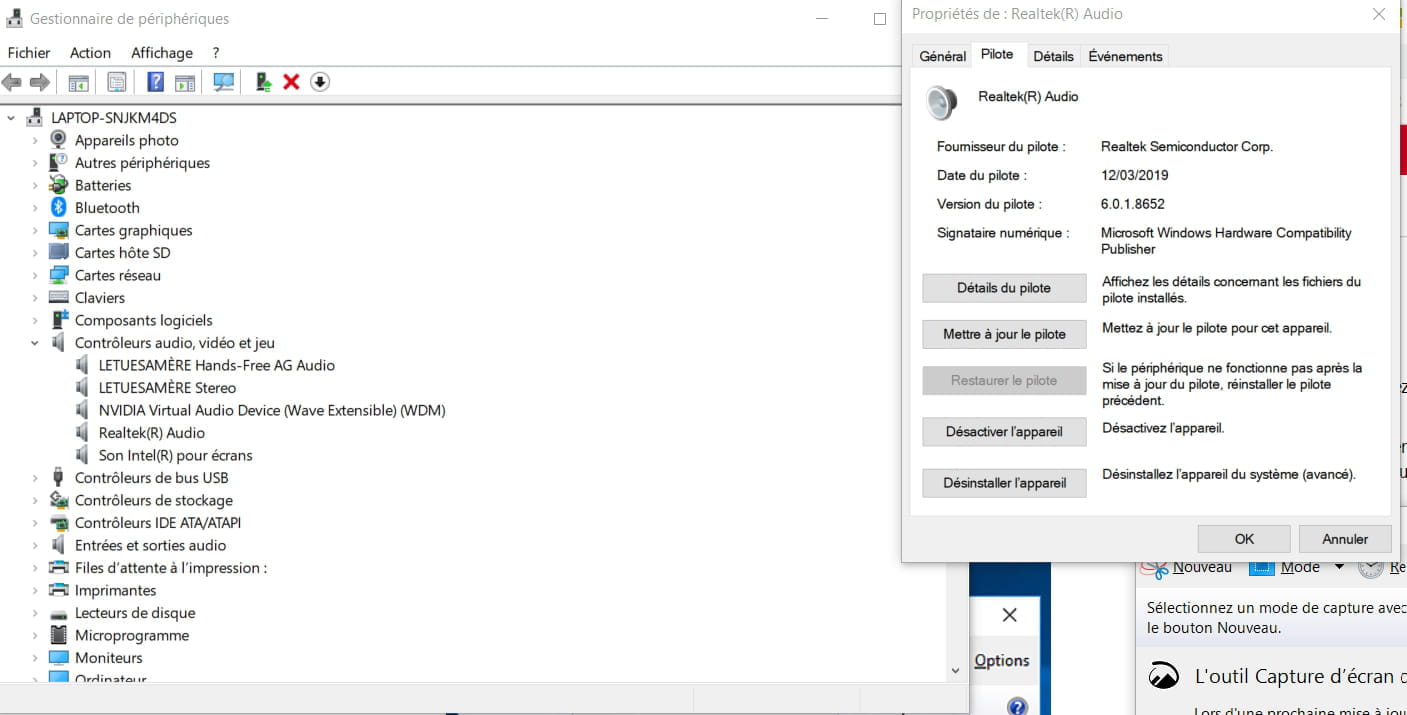The height and width of the screenshot is (715, 1407).
Task: Click driver version 6.0.1.8652 text
Action: pos(1133,204)
